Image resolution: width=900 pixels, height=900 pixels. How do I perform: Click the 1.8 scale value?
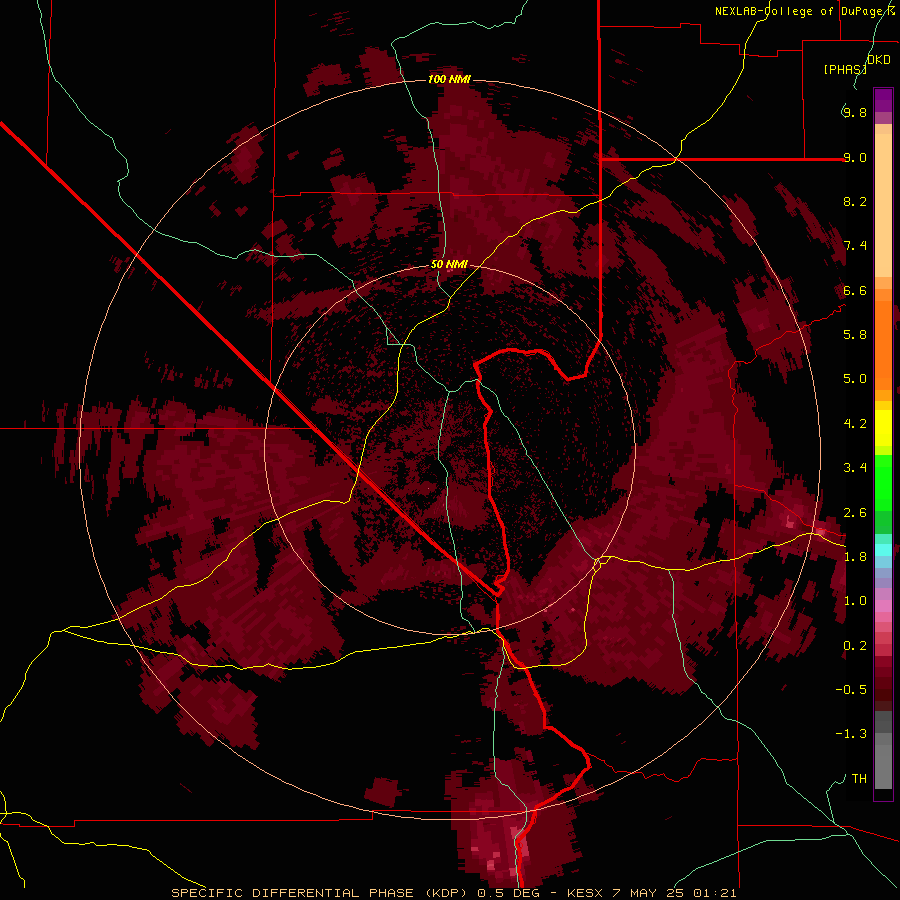[855, 557]
